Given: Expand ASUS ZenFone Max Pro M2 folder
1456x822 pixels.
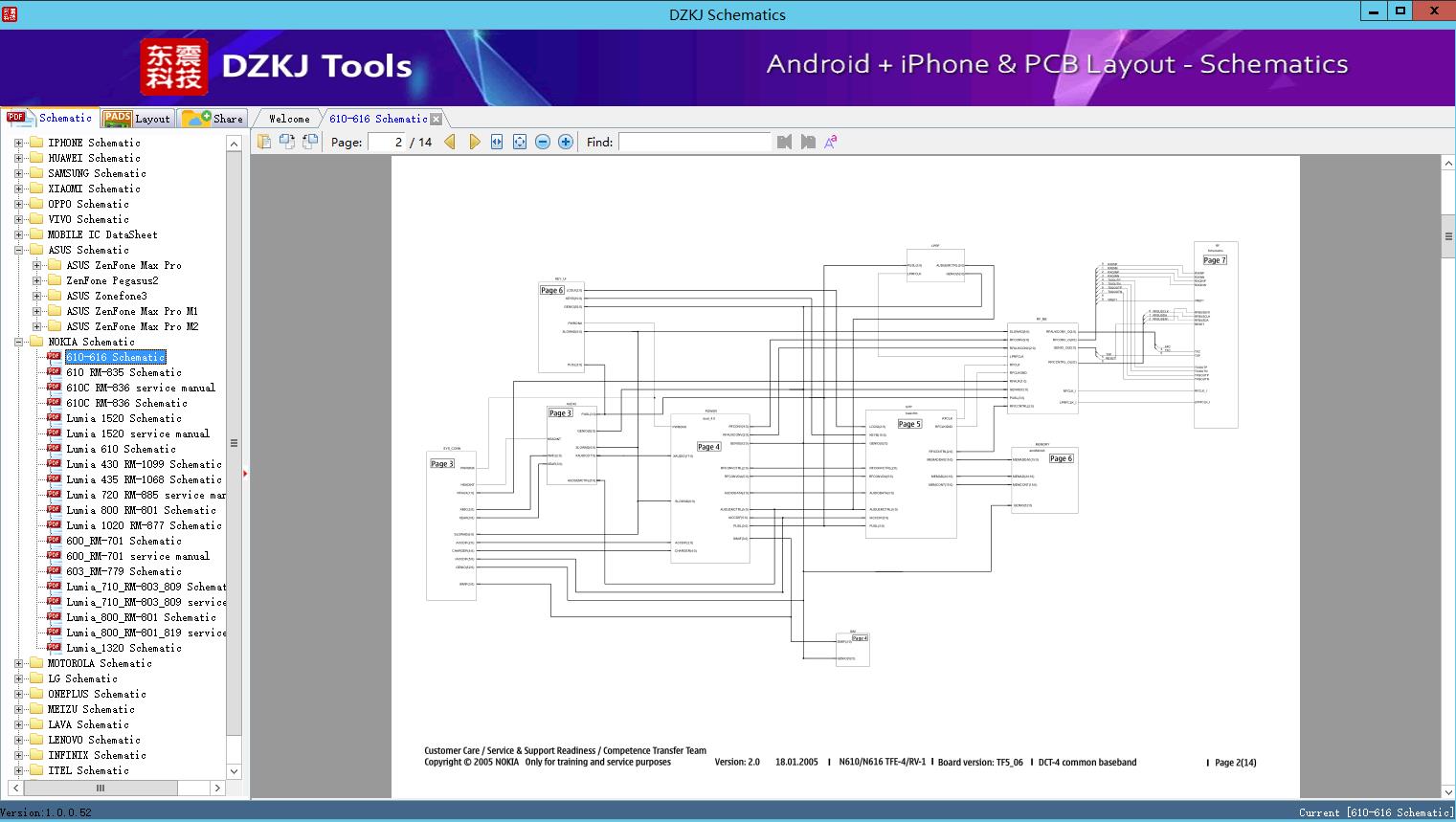Looking at the screenshot, I should pyautogui.click(x=36, y=326).
